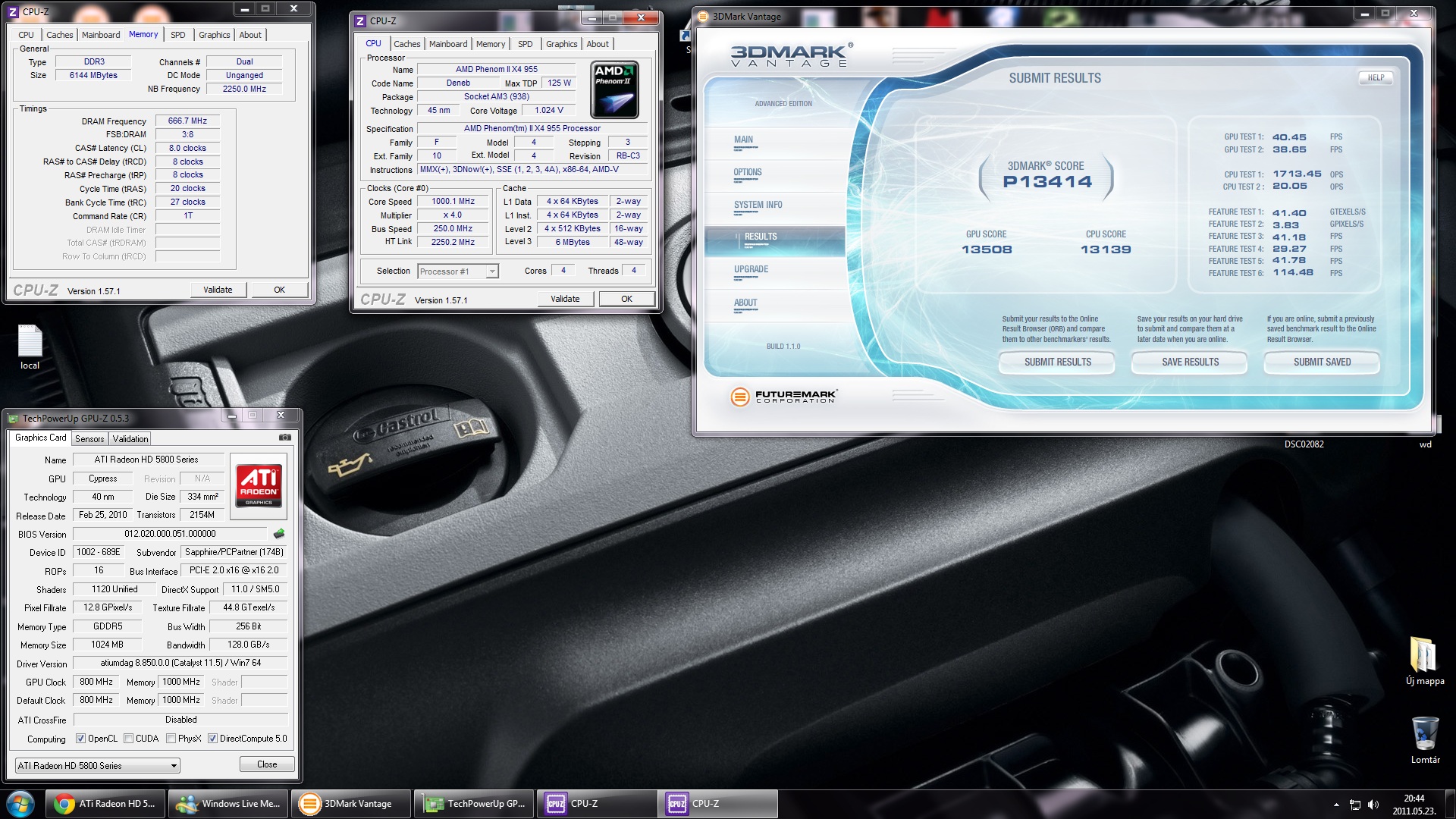The height and width of the screenshot is (819, 1456).
Task: Click OK in CPU-Z processor window
Action: [x=626, y=299]
